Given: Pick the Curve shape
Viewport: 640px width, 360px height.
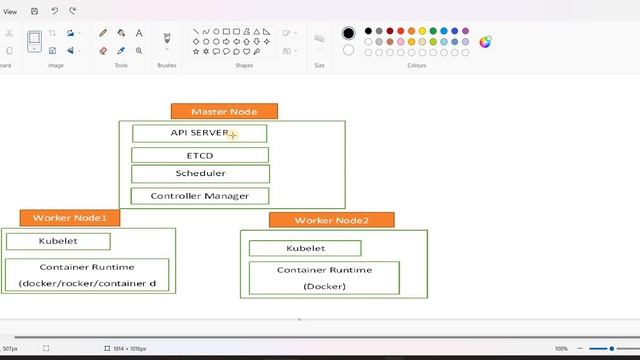Looking at the screenshot, I should (206, 31).
